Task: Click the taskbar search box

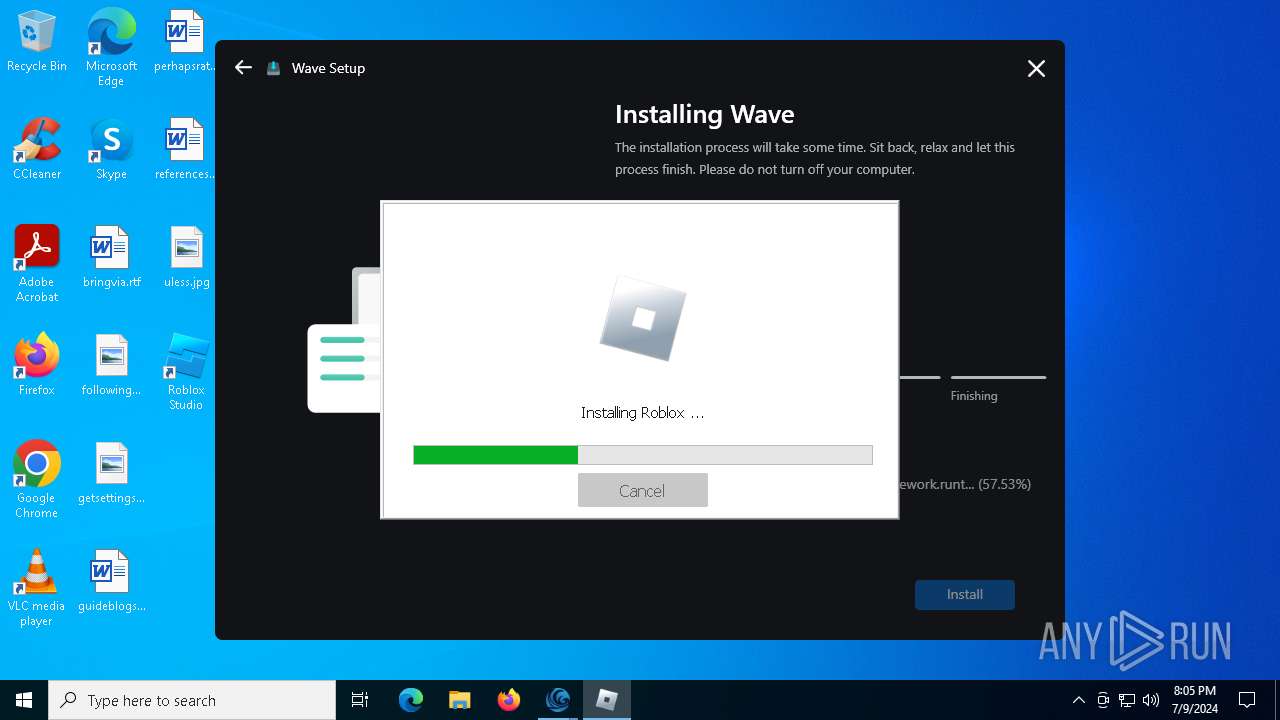Action: 192,700
